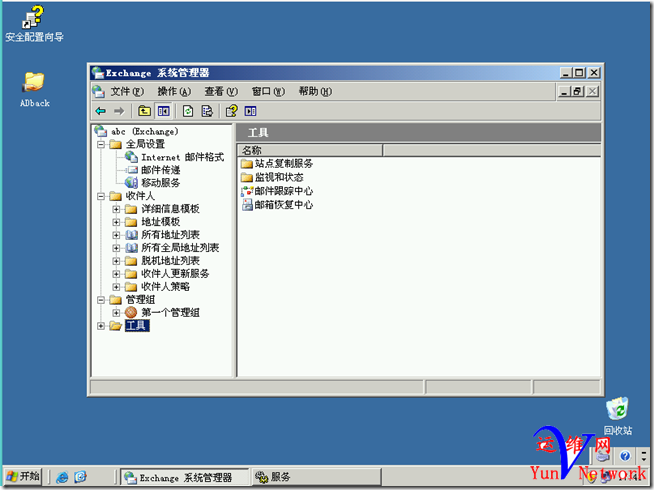Restore the inner MMC child window

tap(578, 91)
